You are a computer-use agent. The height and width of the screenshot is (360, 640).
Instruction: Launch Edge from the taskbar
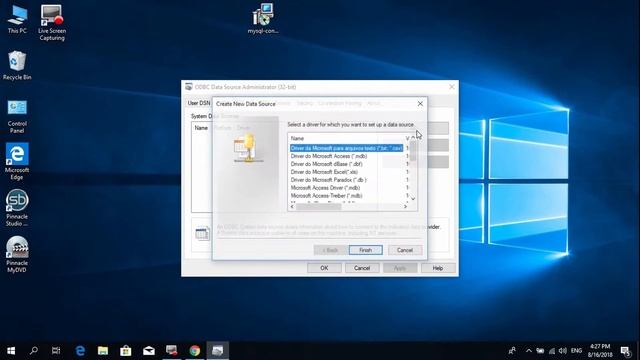pos(80,351)
